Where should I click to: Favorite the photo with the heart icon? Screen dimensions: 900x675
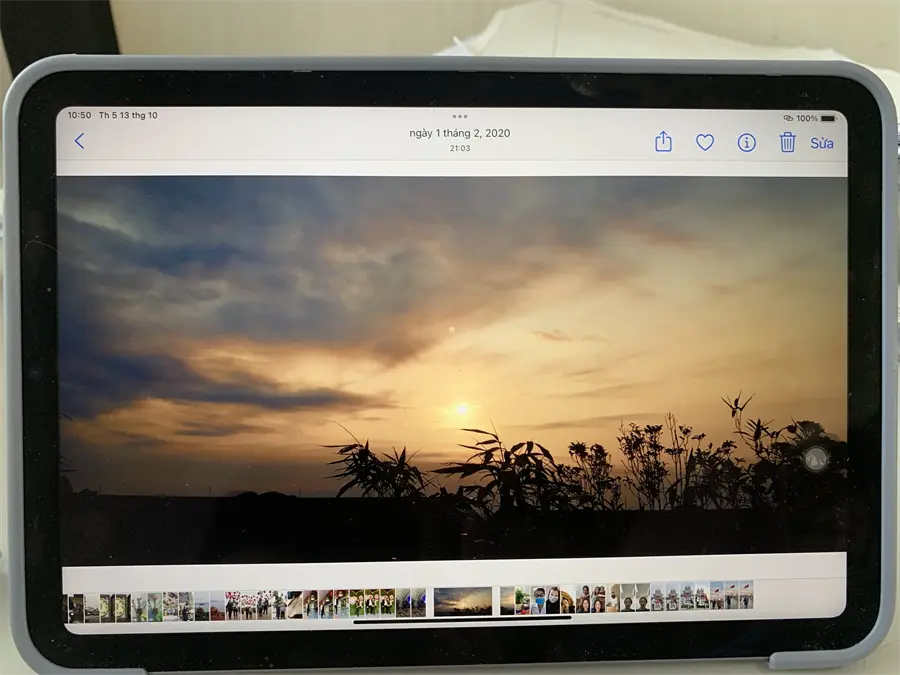(x=705, y=142)
